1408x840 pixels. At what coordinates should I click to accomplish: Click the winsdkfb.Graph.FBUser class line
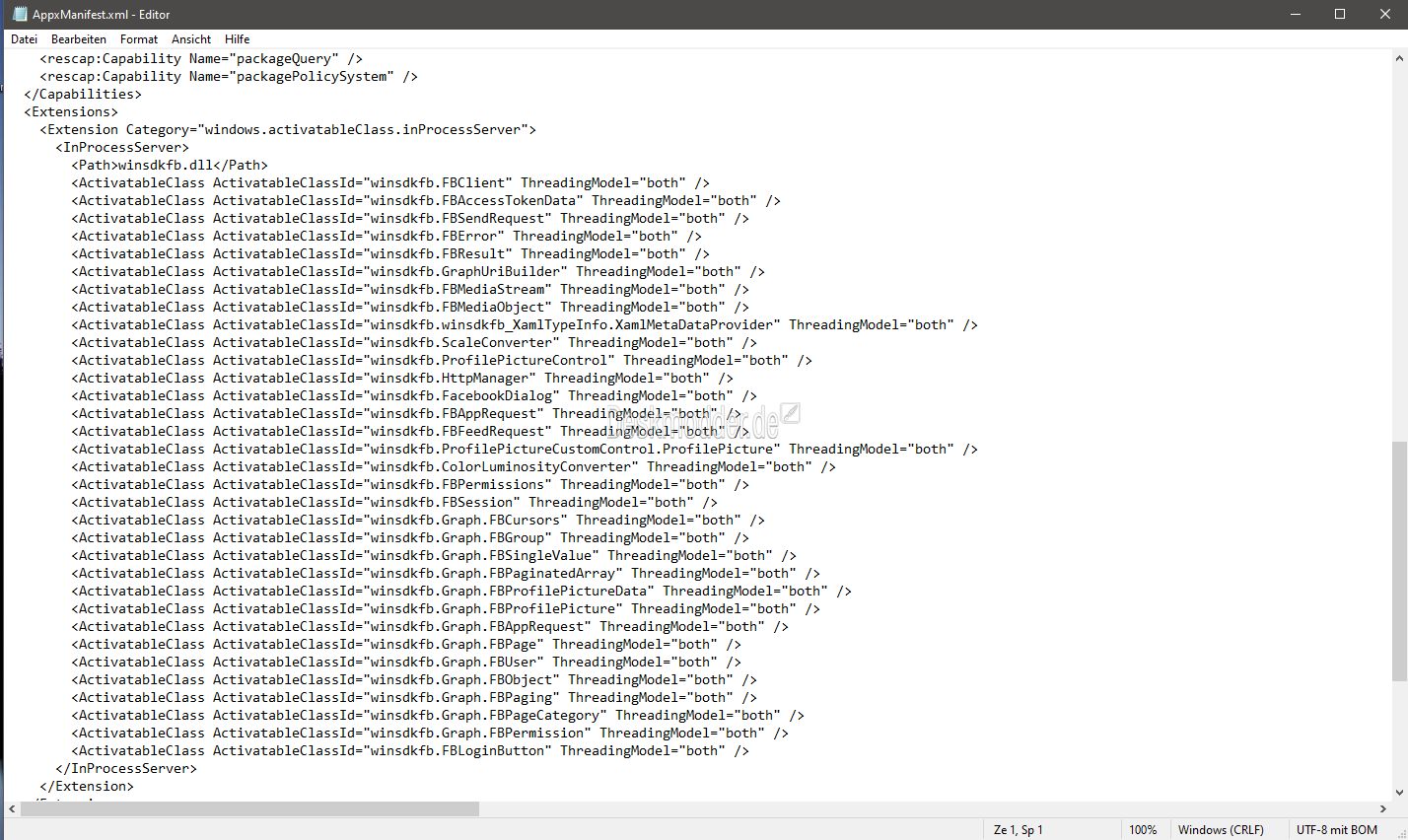click(406, 662)
